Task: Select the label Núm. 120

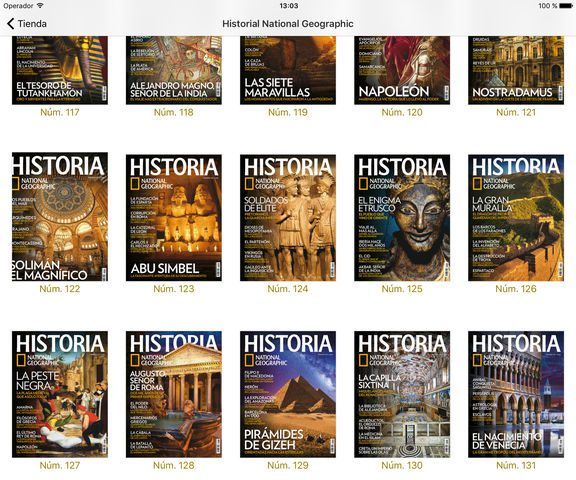Action: tap(402, 112)
